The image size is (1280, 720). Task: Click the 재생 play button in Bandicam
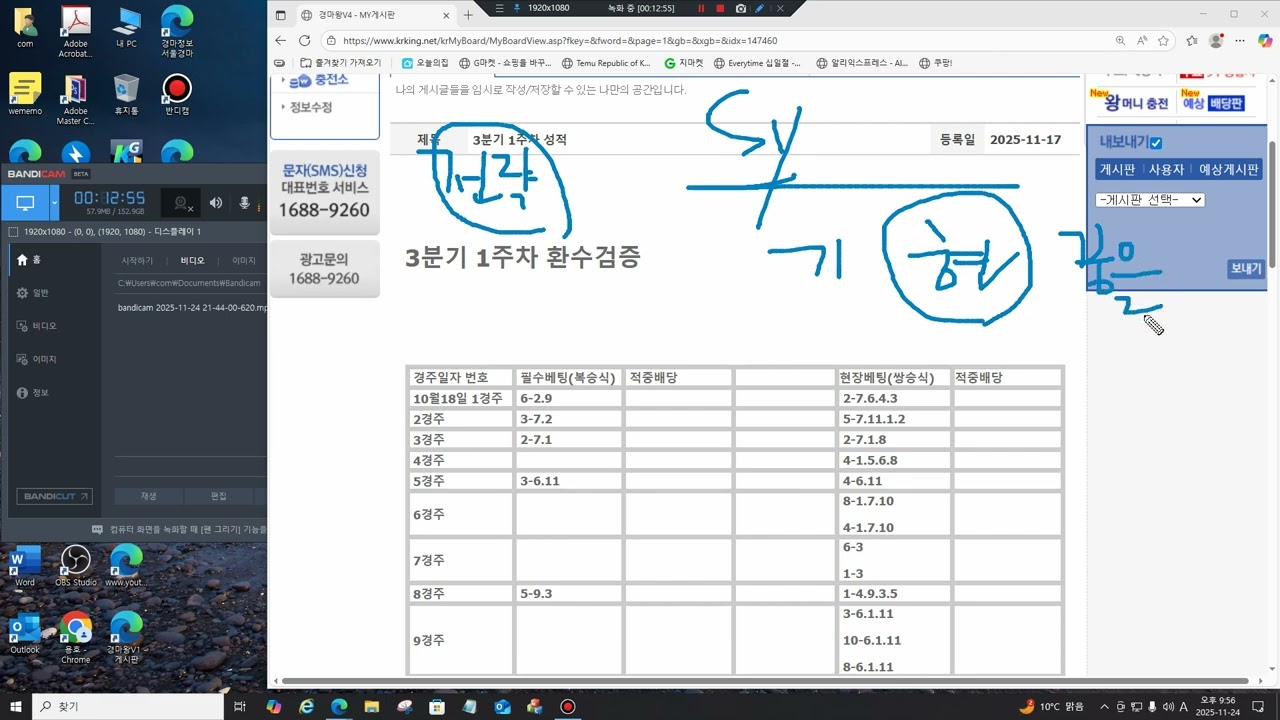coord(148,496)
